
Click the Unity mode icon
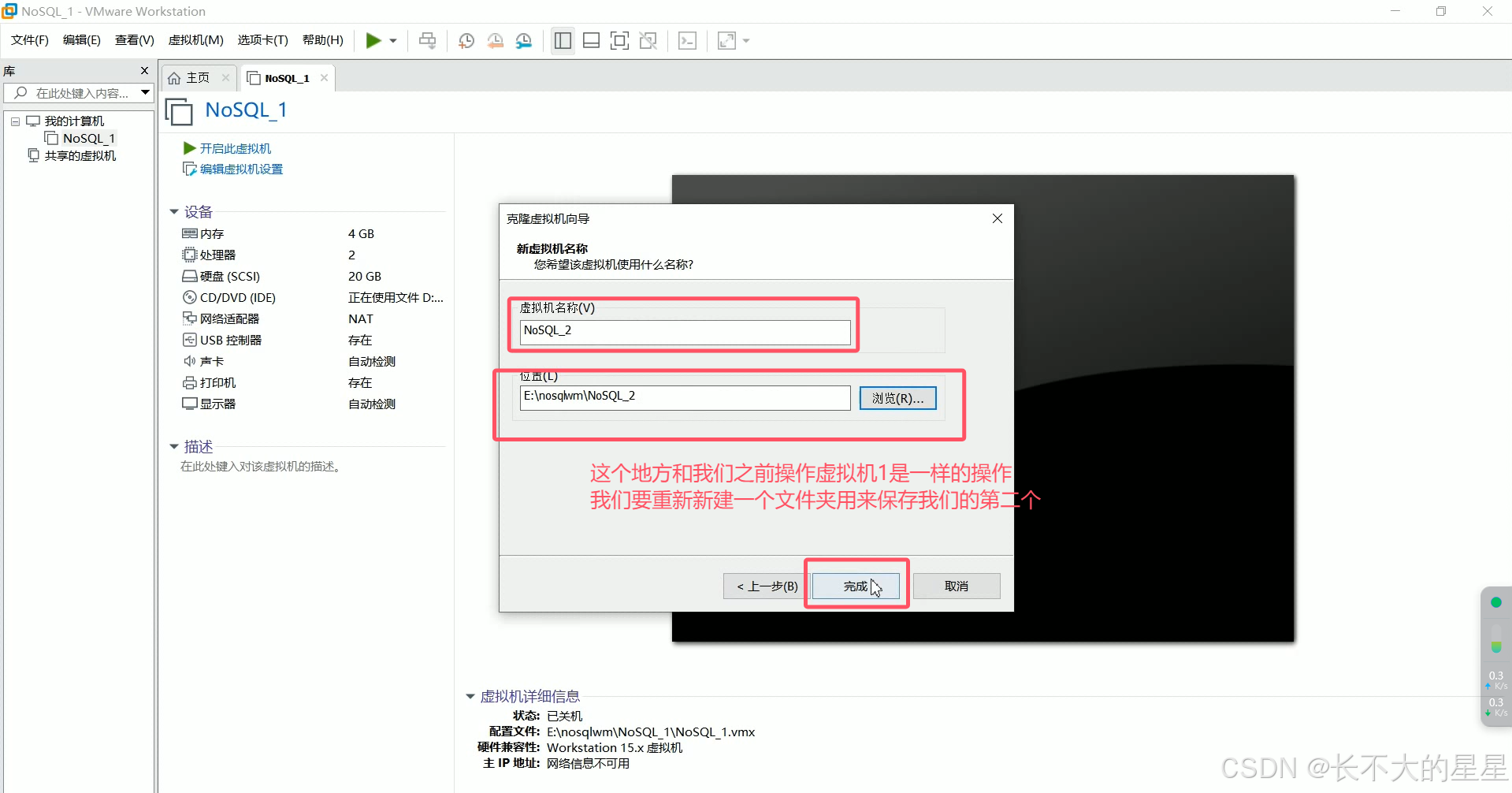pos(648,40)
